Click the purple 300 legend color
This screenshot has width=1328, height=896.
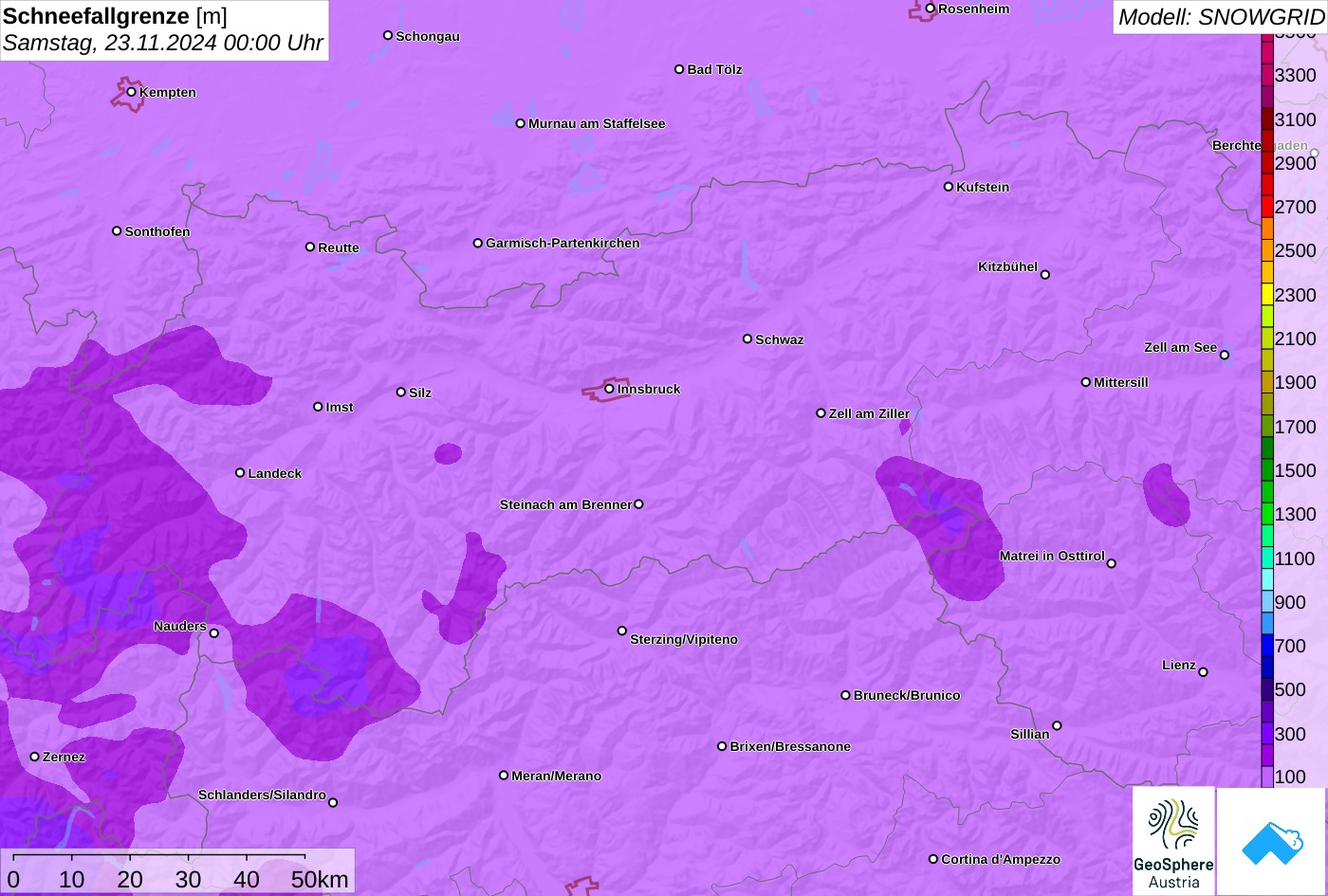click(1267, 734)
